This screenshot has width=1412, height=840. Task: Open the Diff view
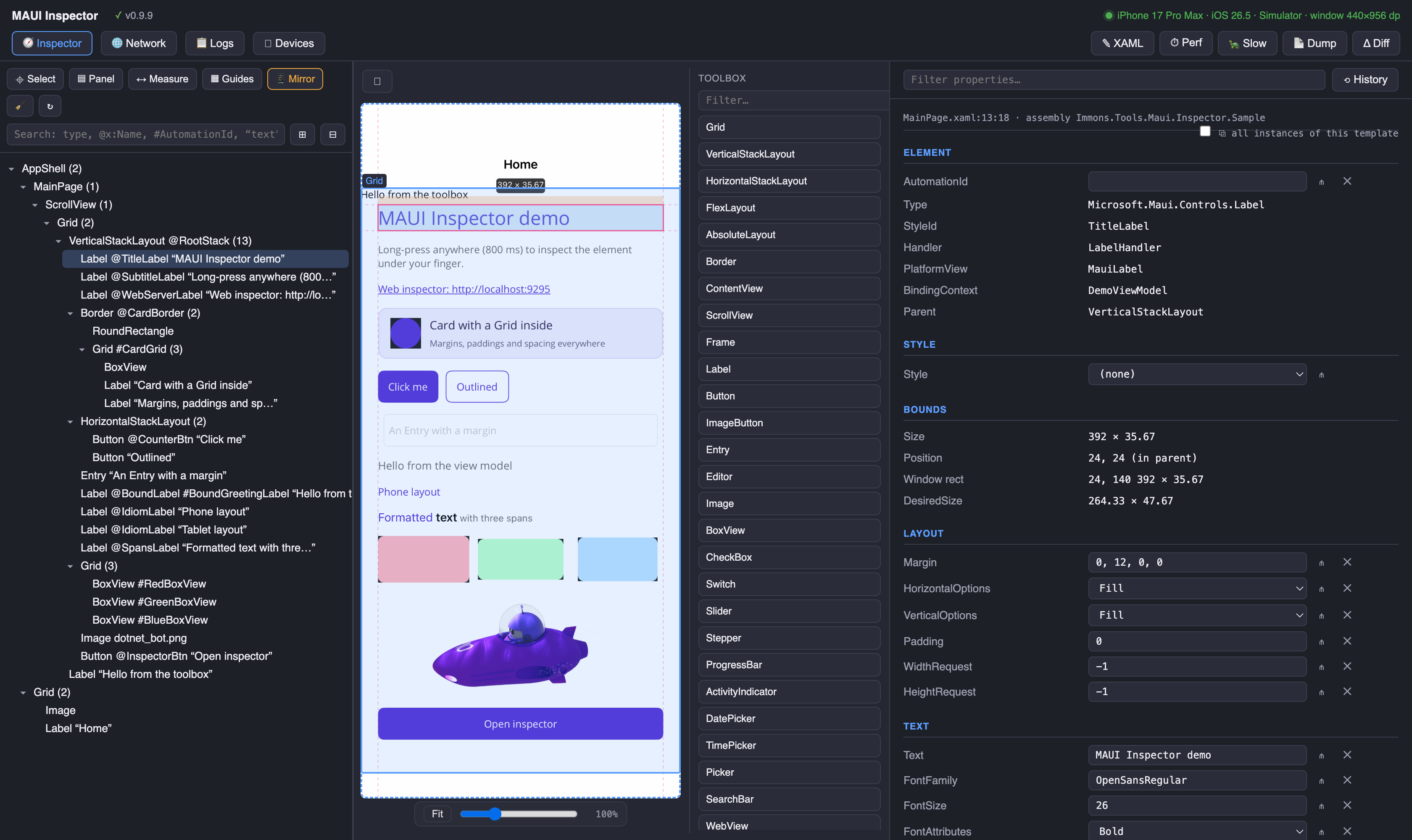click(x=1376, y=43)
